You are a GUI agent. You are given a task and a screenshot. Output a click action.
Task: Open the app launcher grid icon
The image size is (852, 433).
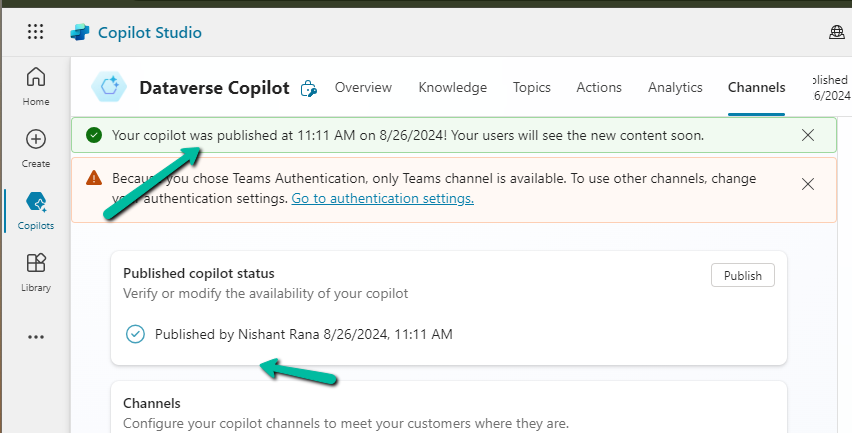click(35, 32)
